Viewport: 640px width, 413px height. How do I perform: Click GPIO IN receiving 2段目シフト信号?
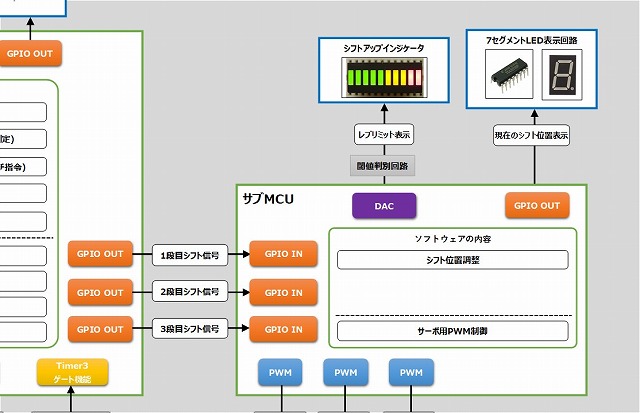284,292
